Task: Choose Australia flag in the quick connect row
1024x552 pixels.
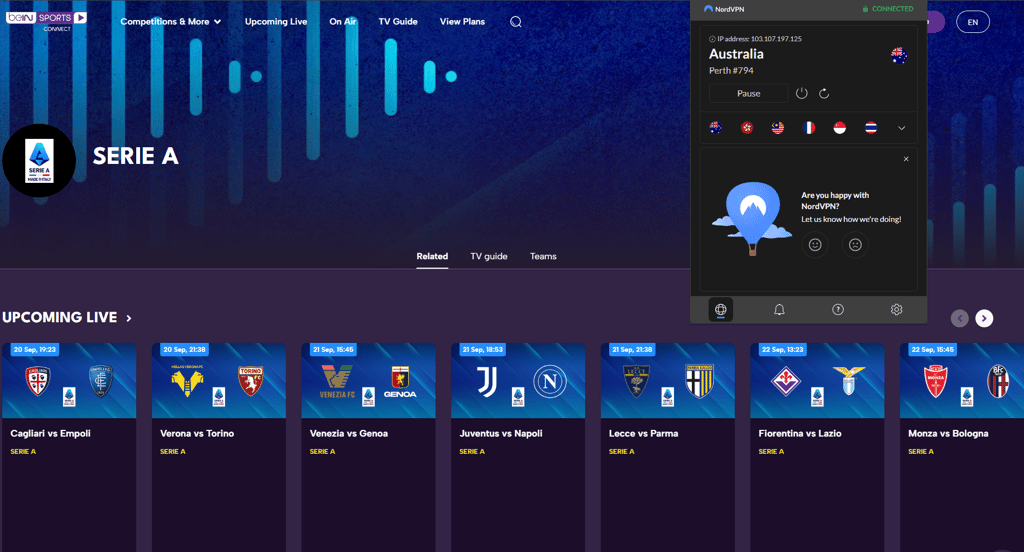Action: tap(716, 128)
